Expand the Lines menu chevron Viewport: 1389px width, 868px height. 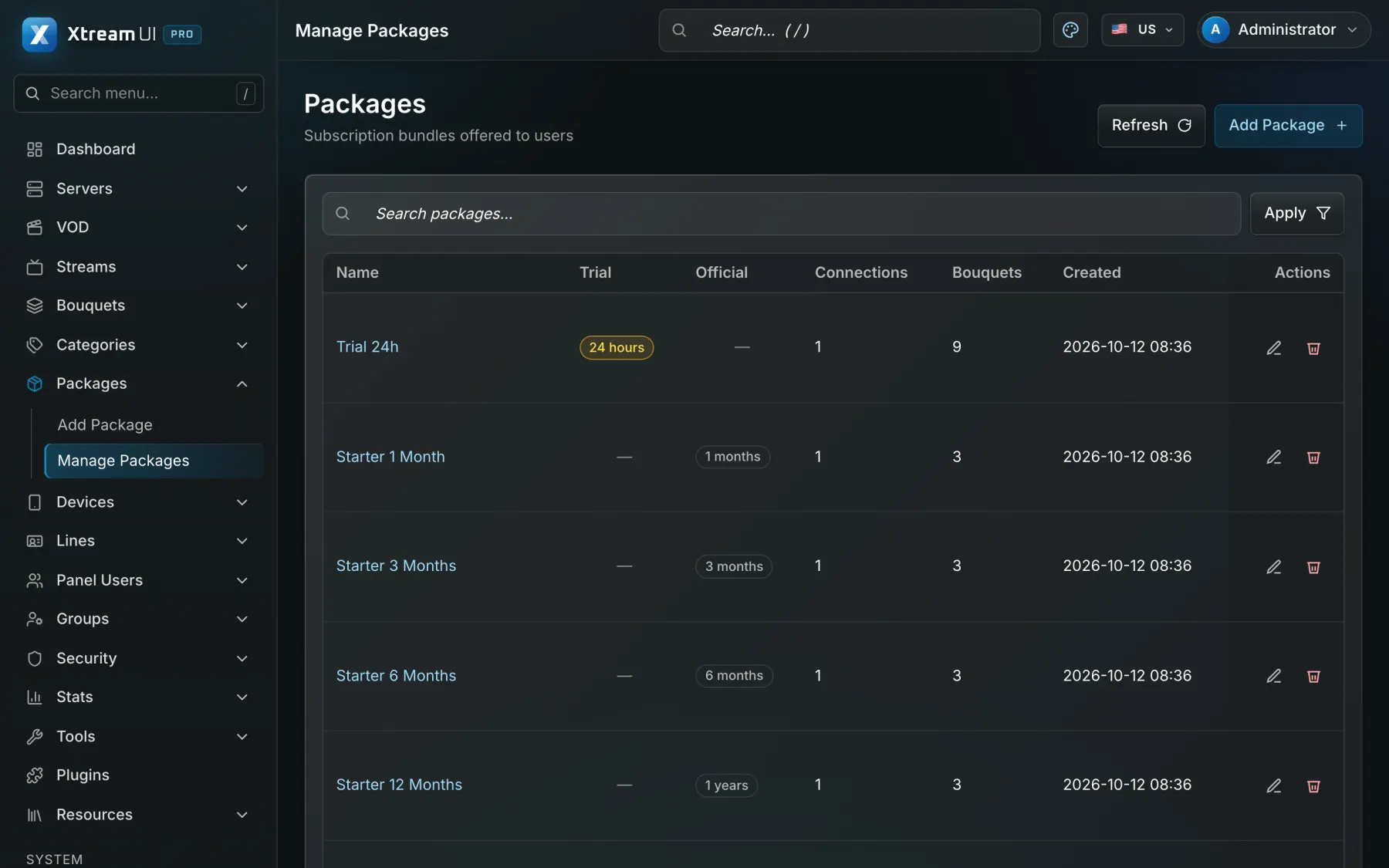coord(242,541)
